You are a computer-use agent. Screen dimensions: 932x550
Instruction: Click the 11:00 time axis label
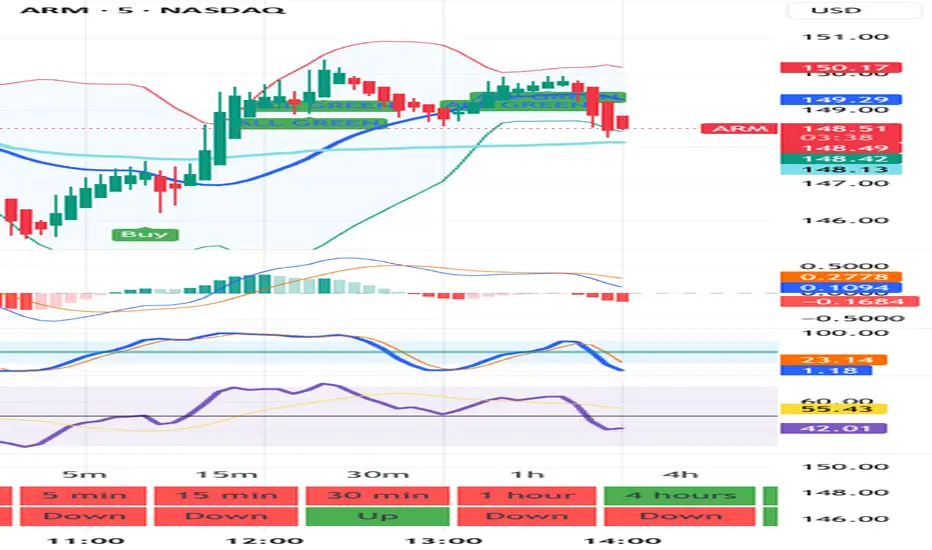pos(86,541)
